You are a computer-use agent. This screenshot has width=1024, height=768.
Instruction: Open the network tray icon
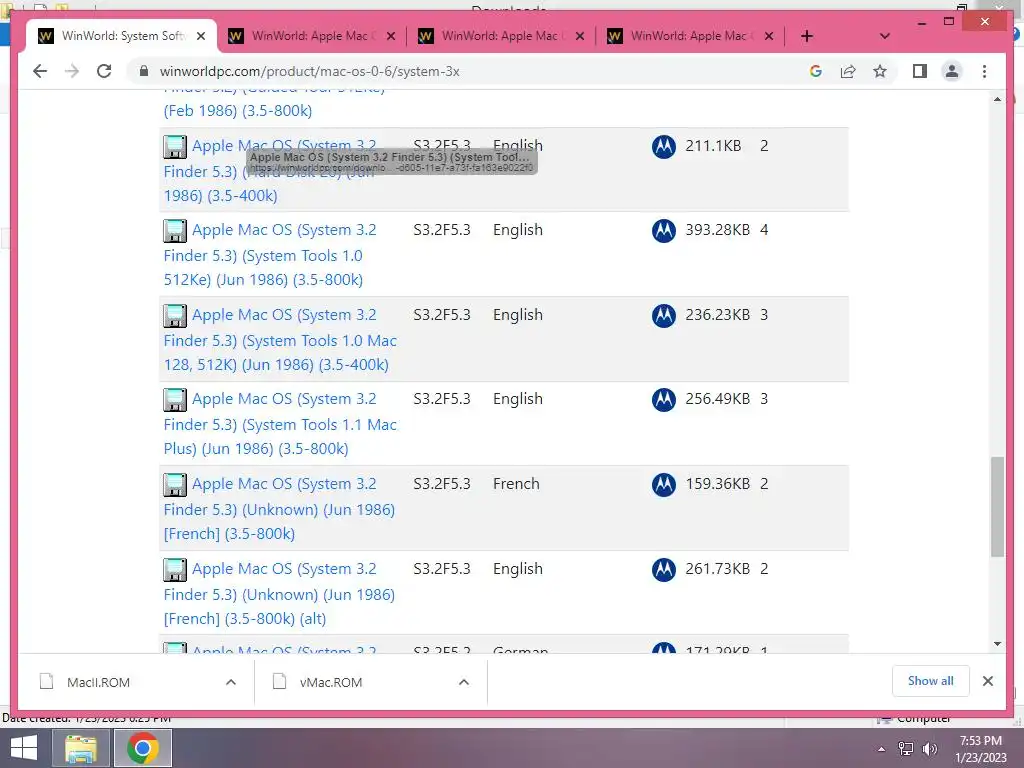coord(906,749)
